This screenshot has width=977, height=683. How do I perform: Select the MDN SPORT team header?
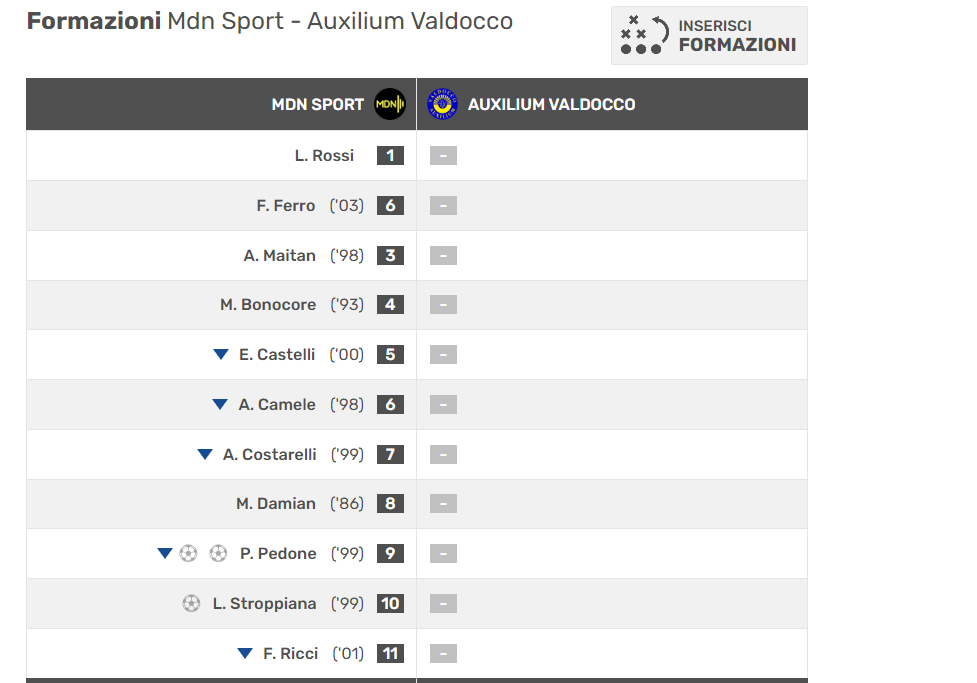pyautogui.click(x=317, y=104)
